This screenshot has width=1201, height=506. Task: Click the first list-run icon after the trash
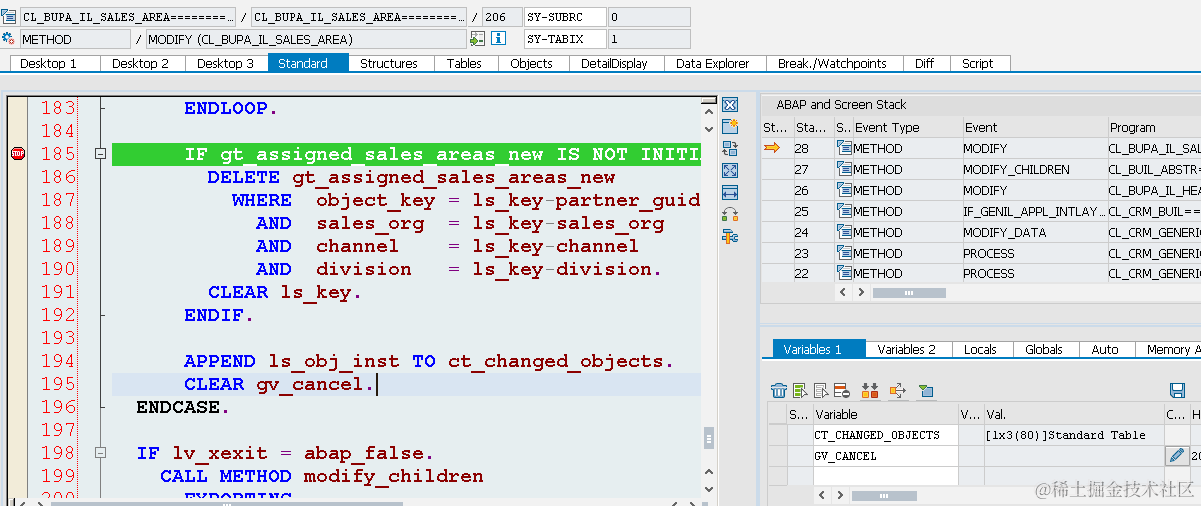coord(800,390)
